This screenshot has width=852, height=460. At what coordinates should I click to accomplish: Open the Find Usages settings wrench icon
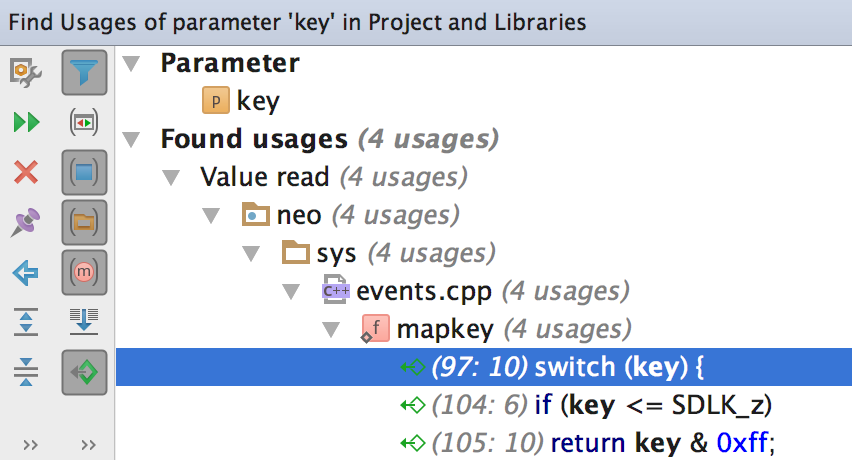(x=26, y=72)
